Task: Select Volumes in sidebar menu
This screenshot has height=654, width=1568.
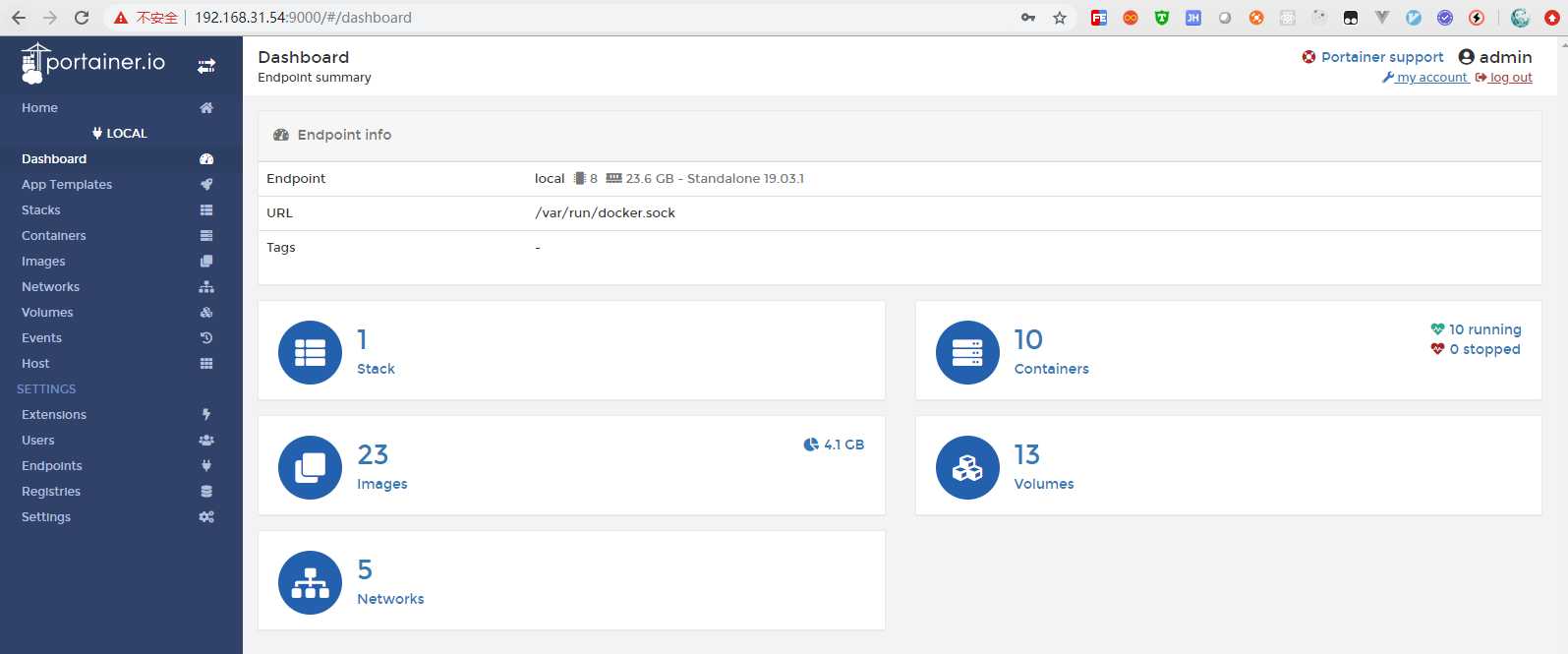Action: tap(121, 313)
